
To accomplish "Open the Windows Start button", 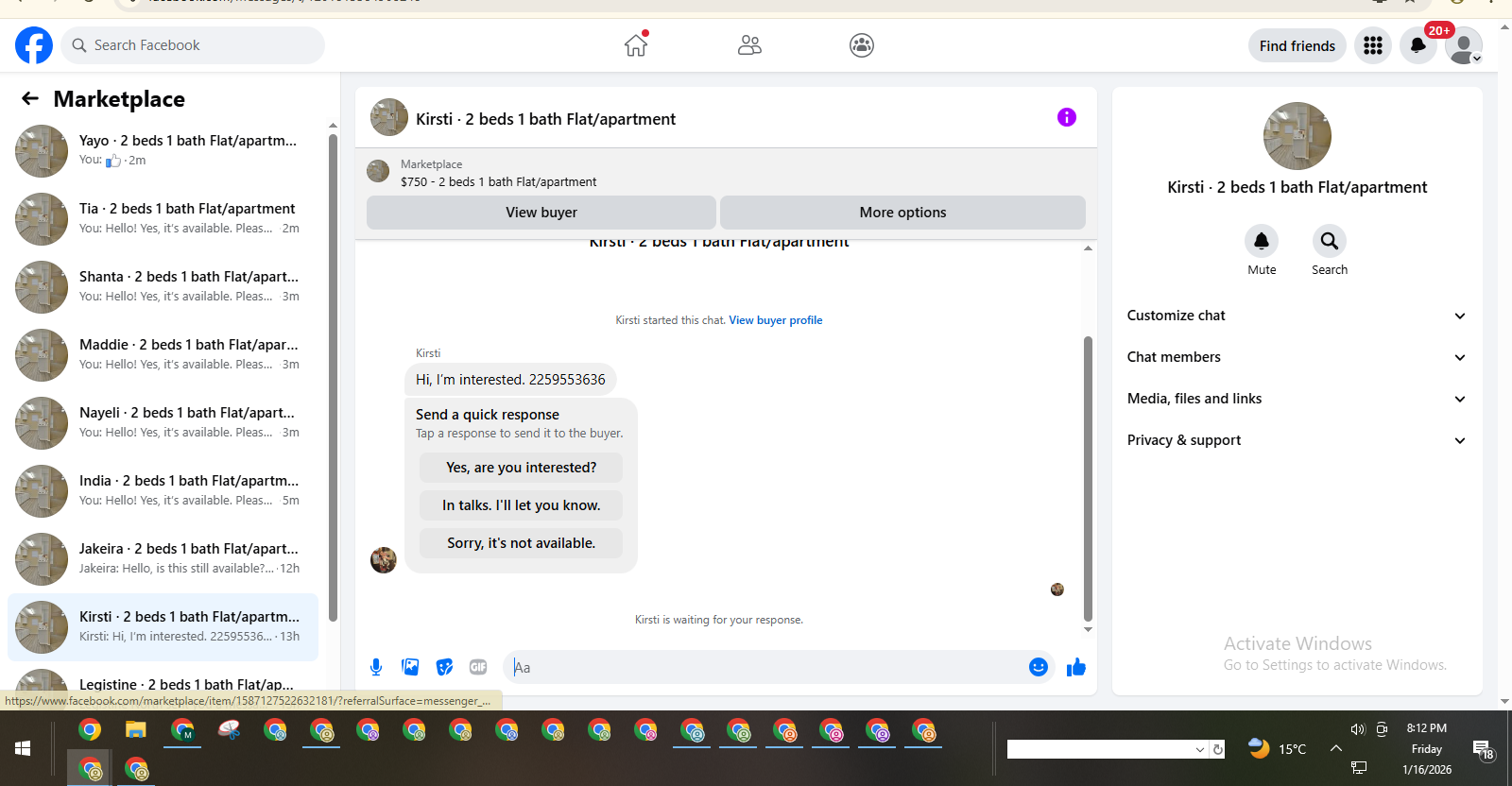I will pyautogui.click(x=24, y=748).
